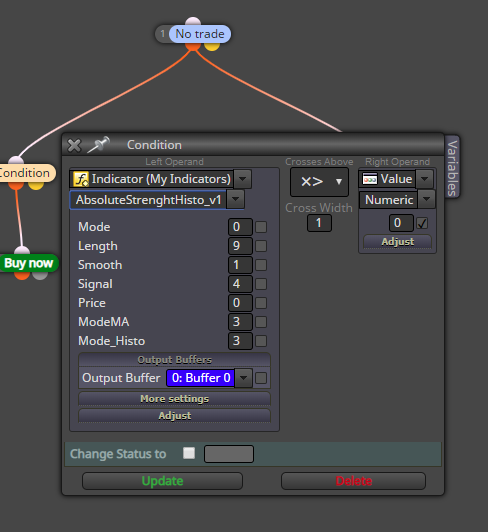Toggle the checkbox beside Output Buffer
Viewport: 488px width, 532px height.
tap(261, 378)
